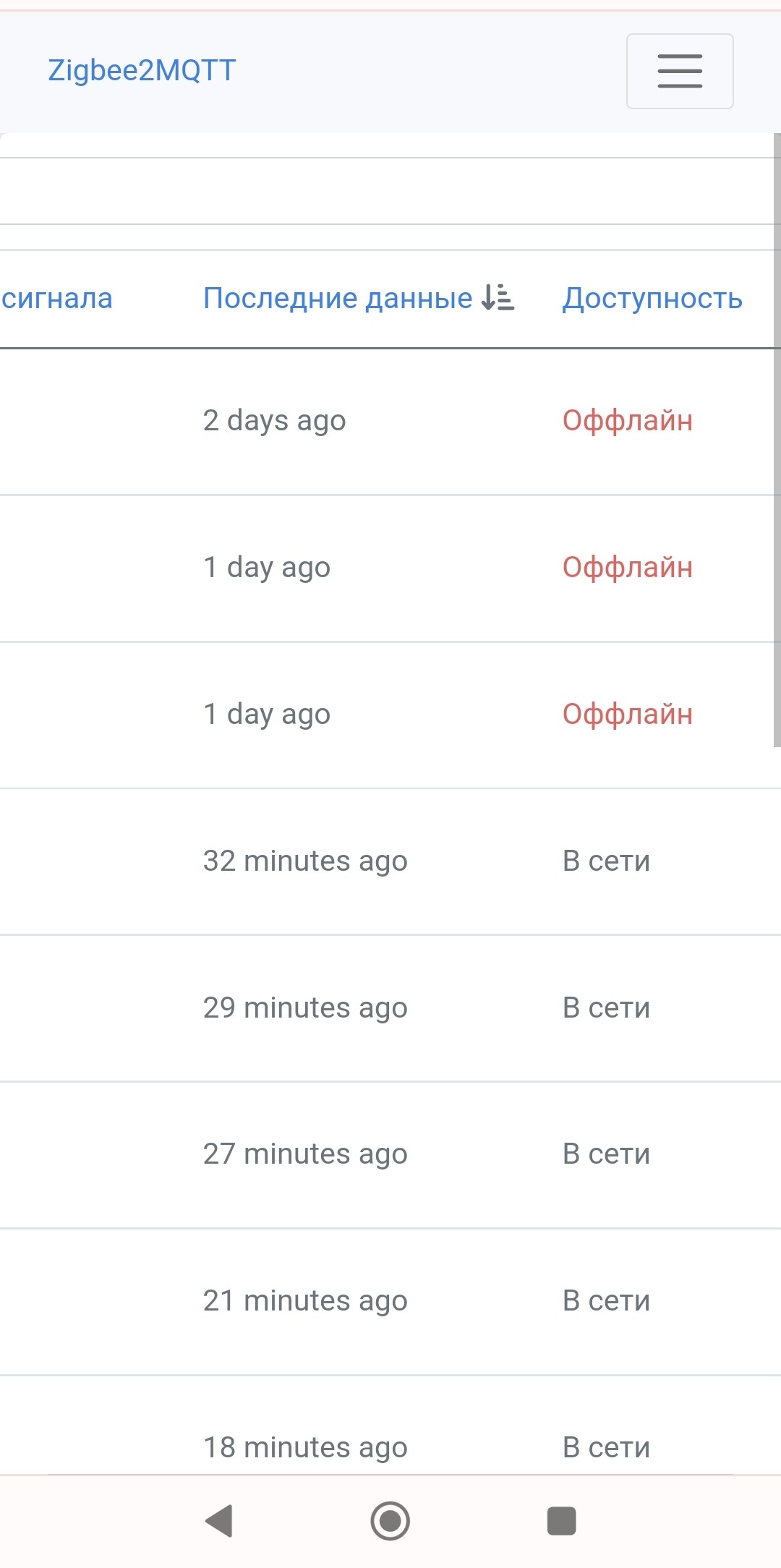781x1568 pixels.
Task: Sort by the Доступность column
Action: [652, 298]
